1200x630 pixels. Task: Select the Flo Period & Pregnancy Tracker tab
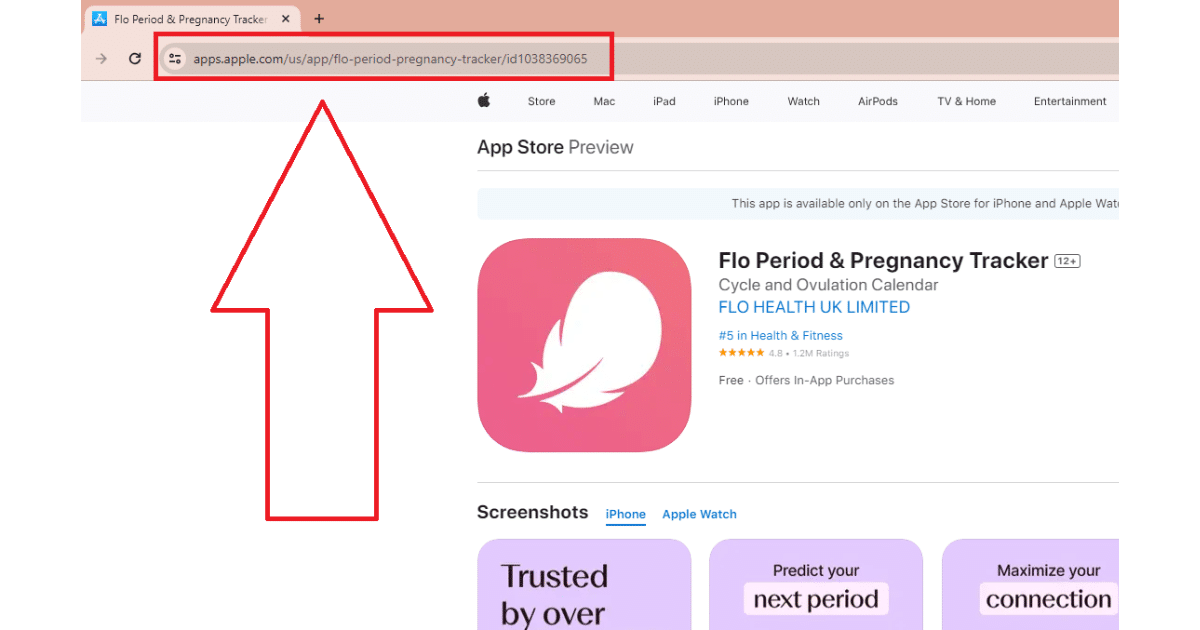click(193, 19)
